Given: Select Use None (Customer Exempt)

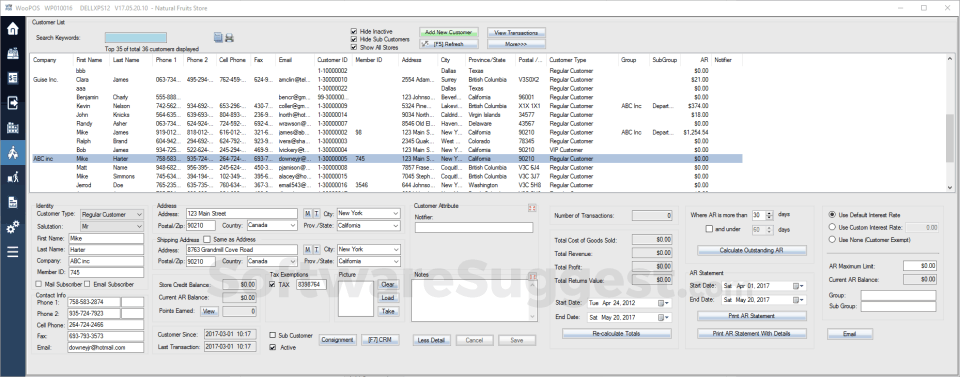Looking at the screenshot, I should (832, 240).
